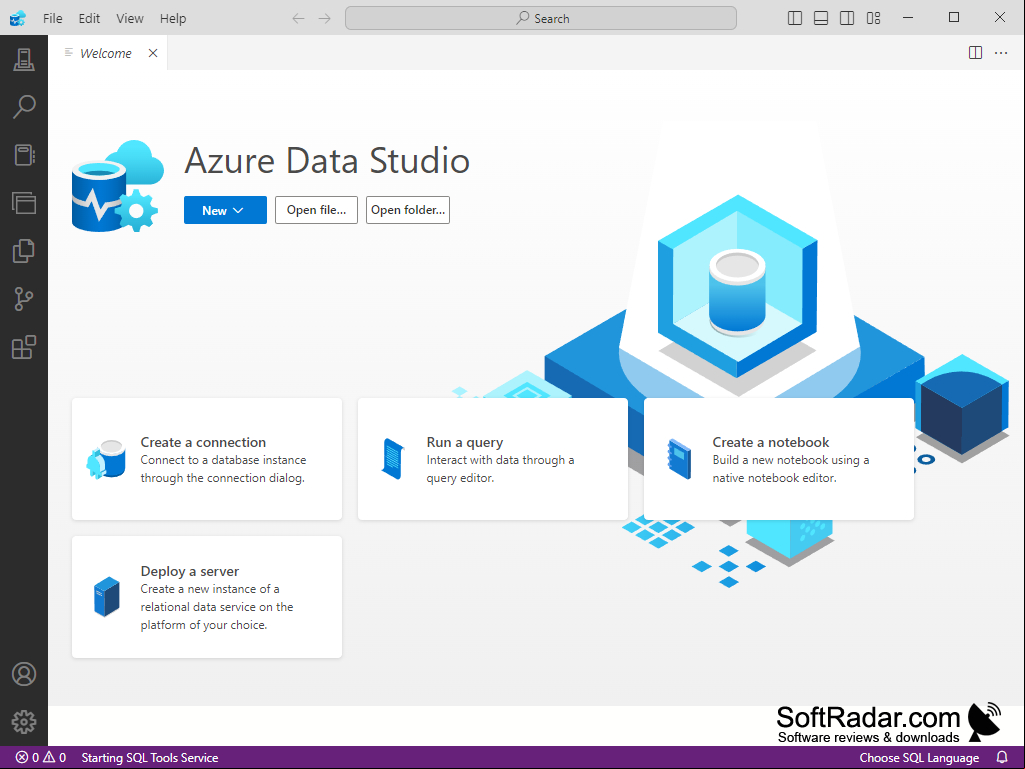Click the Open file... button
This screenshot has width=1025, height=769.
coord(316,210)
